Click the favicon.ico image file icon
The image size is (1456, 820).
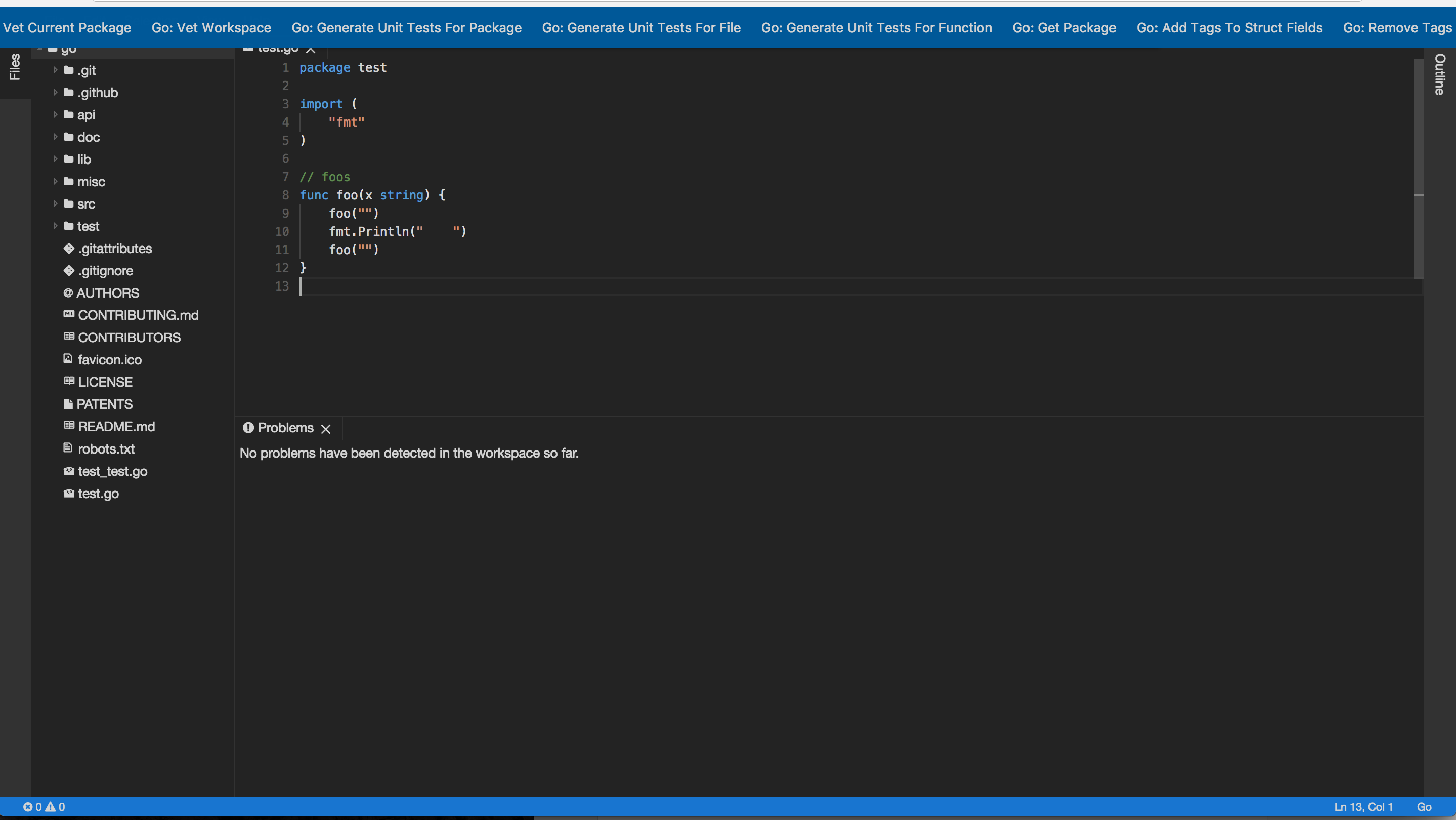tap(68, 358)
